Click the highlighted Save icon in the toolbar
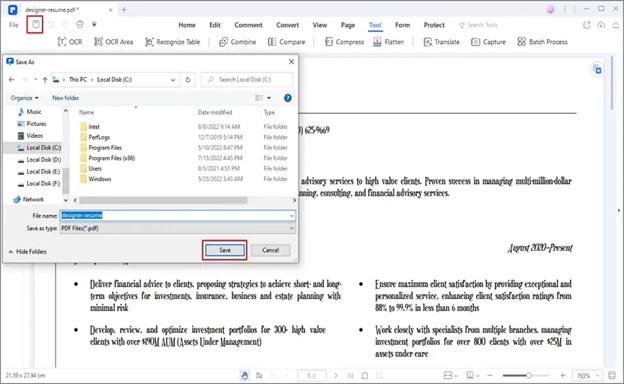The image size is (624, 384). (x=35, y=24)
